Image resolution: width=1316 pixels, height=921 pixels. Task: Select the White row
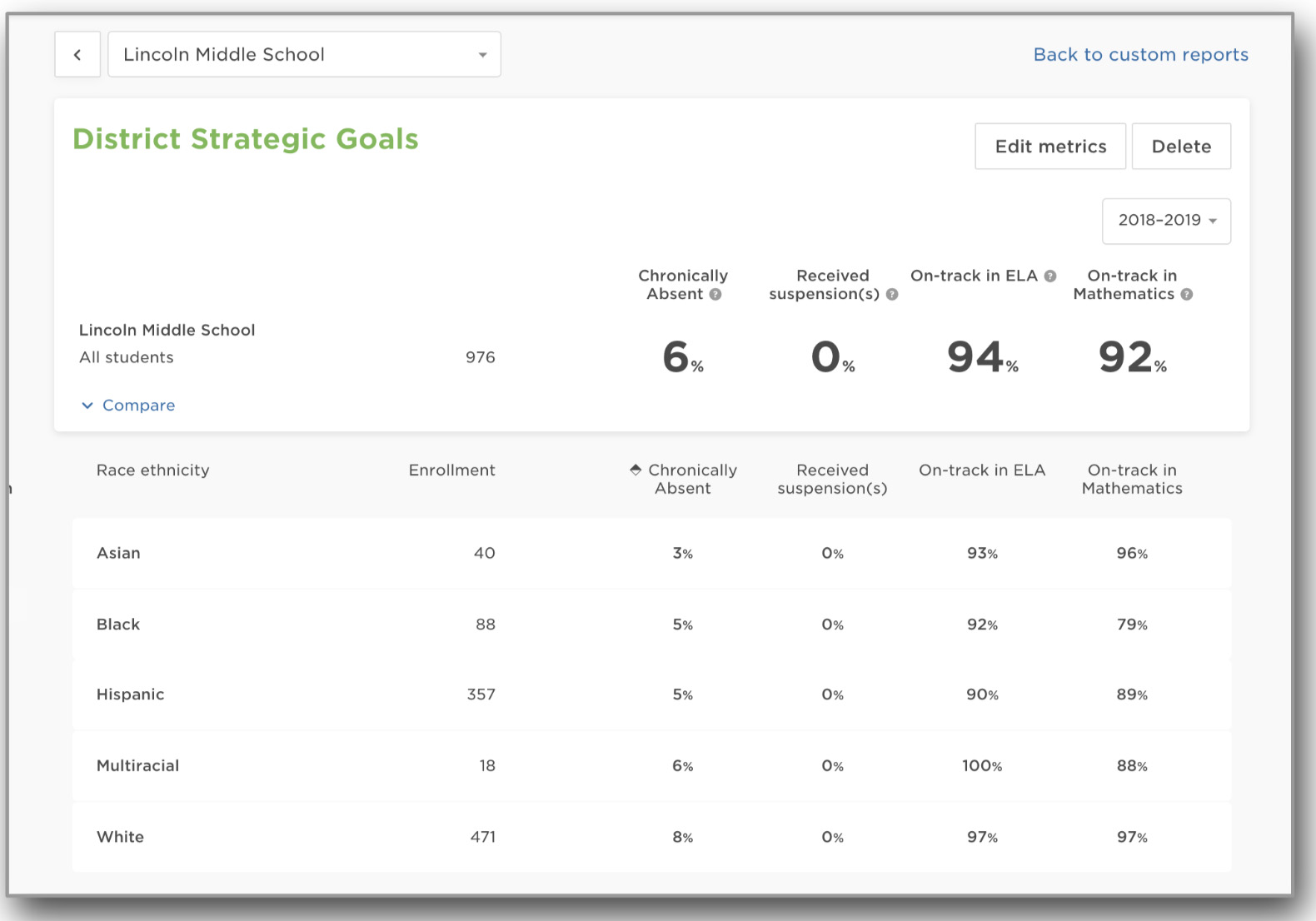[x=120, y=837]
